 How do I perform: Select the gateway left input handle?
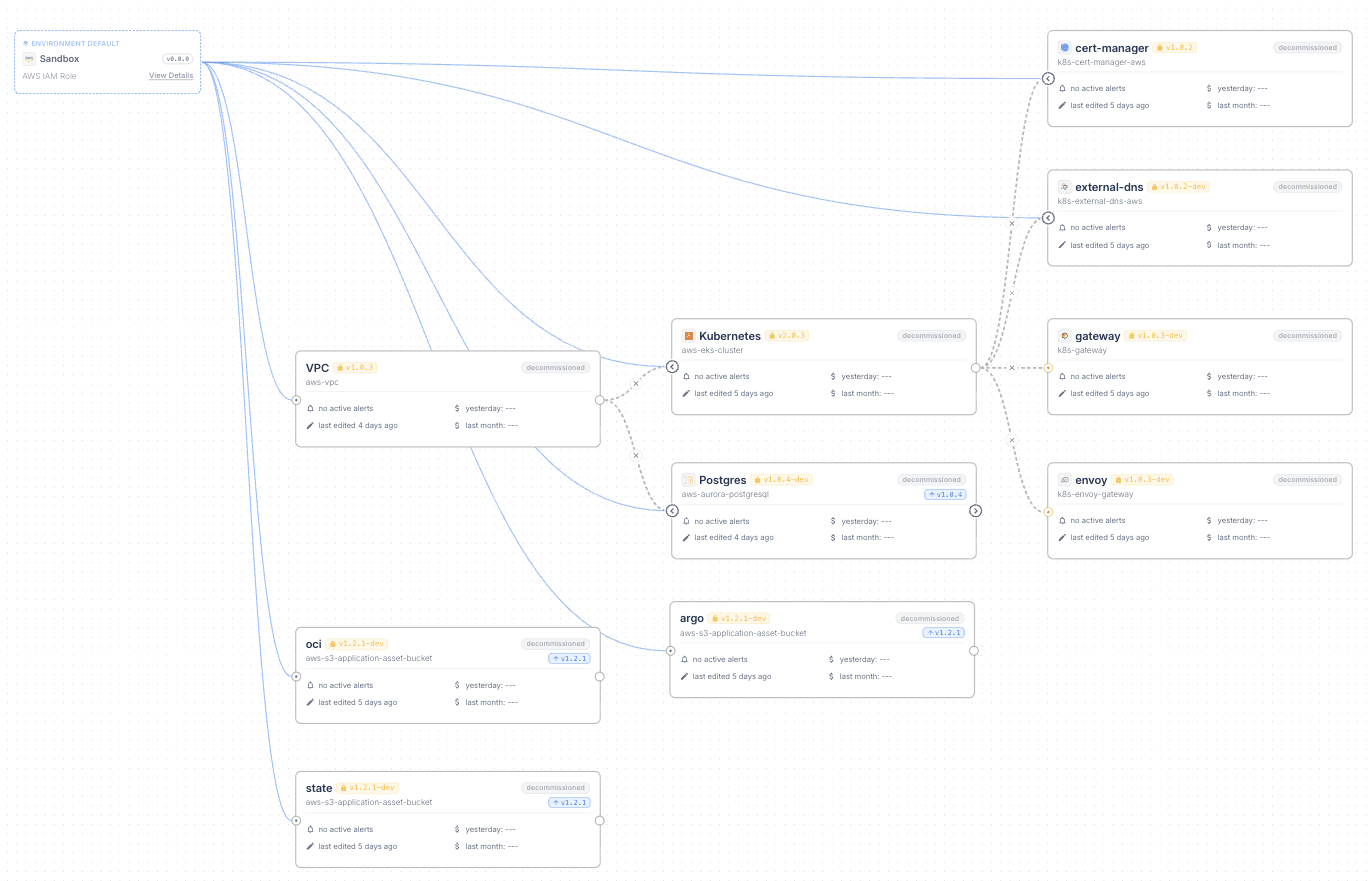(x=1048, y=368)
